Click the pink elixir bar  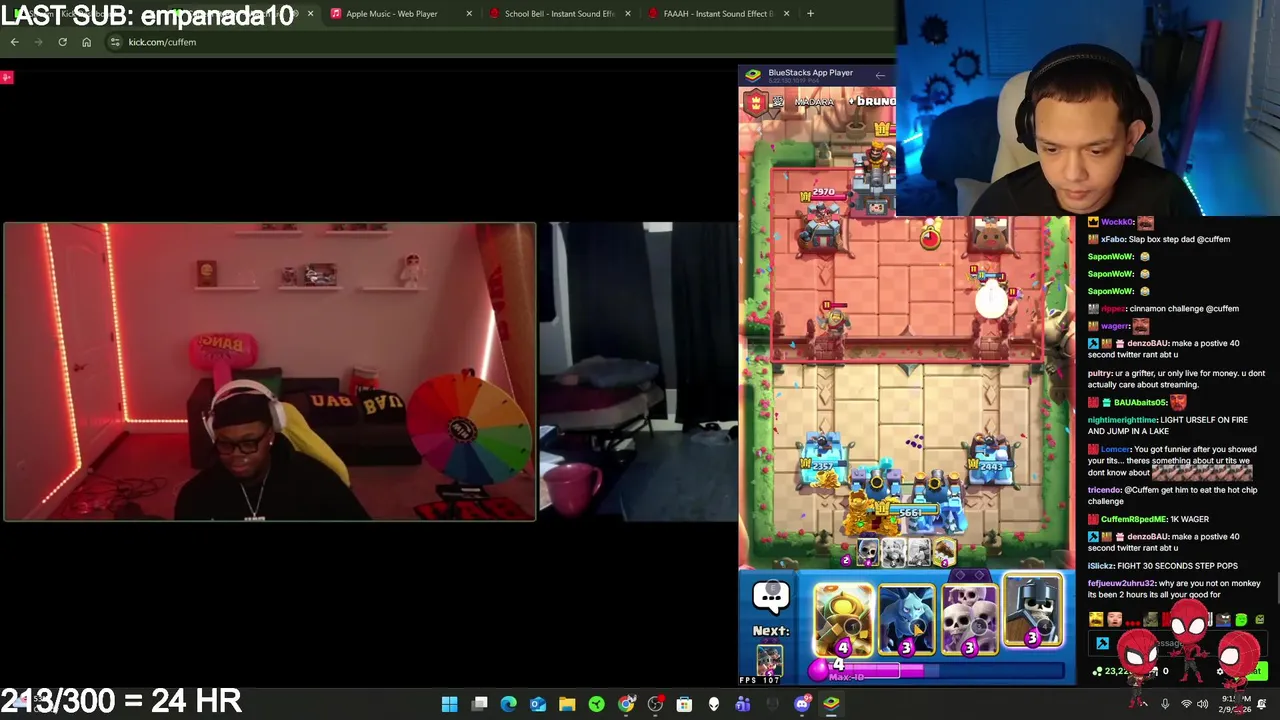[x=936, y=668]
